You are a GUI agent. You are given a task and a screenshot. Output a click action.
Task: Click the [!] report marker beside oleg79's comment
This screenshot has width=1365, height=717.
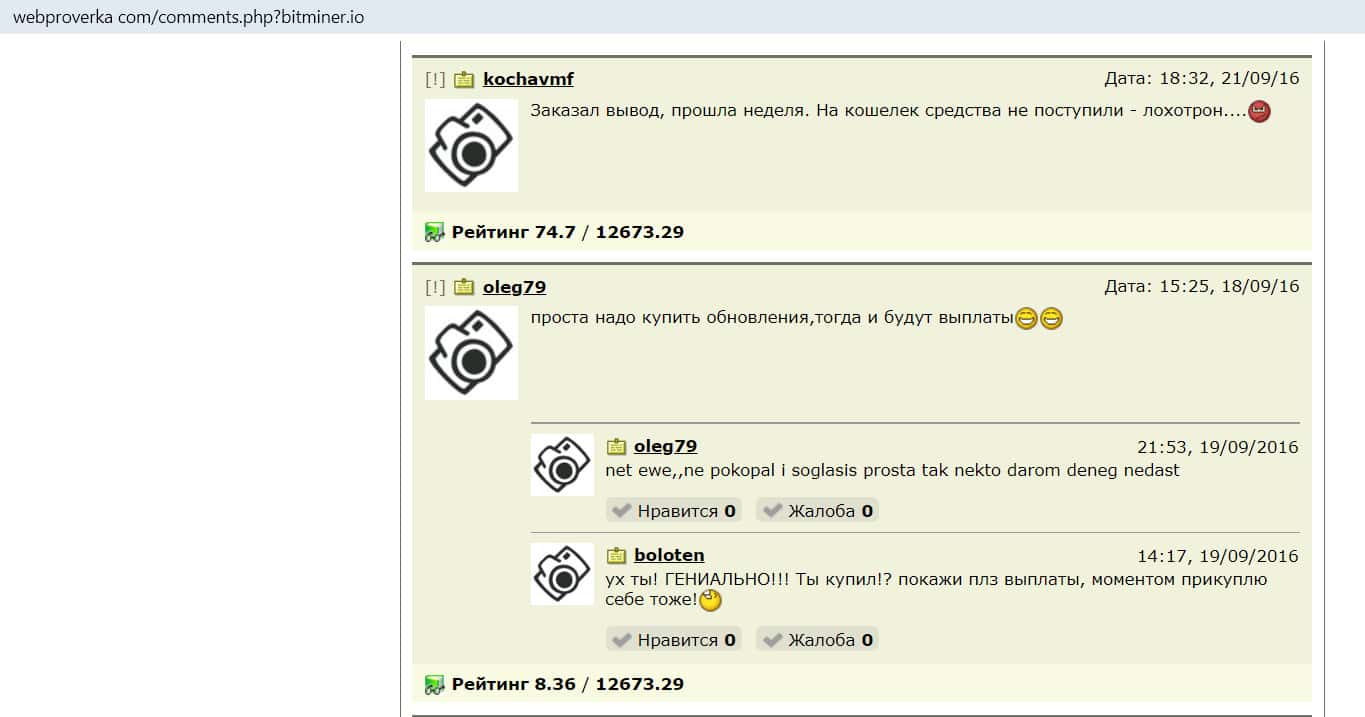(435, 287)
